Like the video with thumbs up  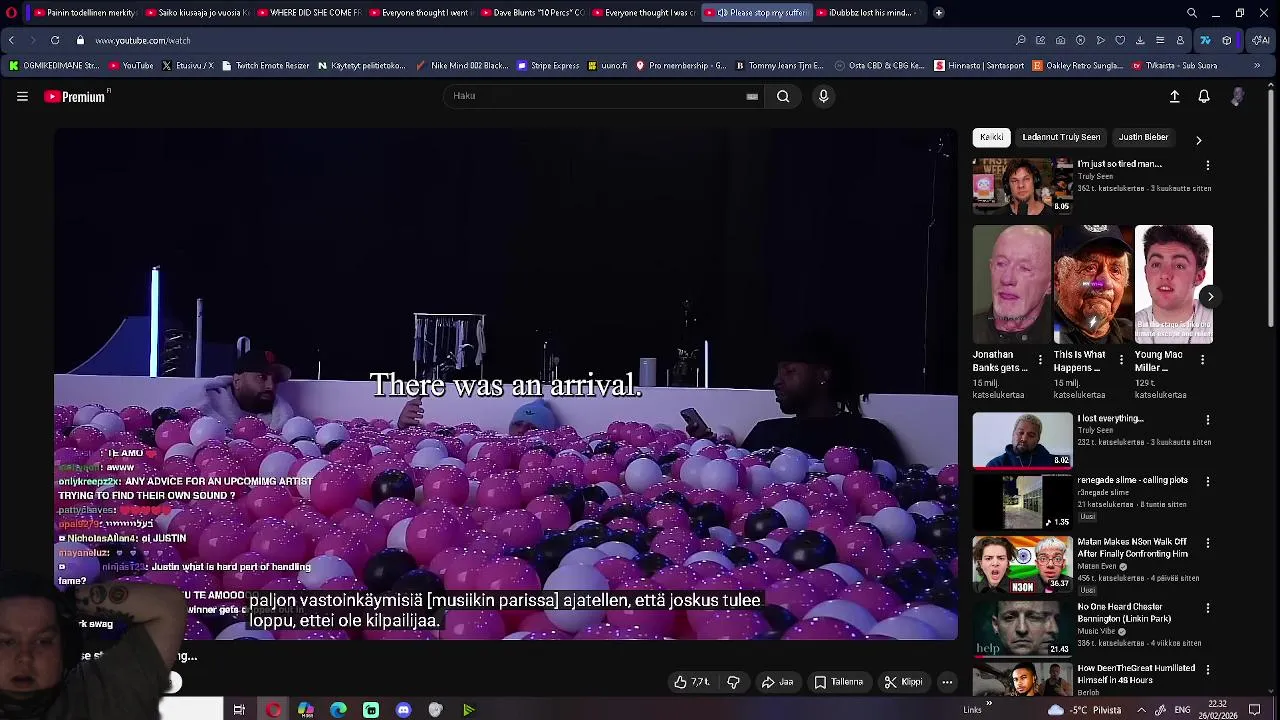[x=691, y=682]
